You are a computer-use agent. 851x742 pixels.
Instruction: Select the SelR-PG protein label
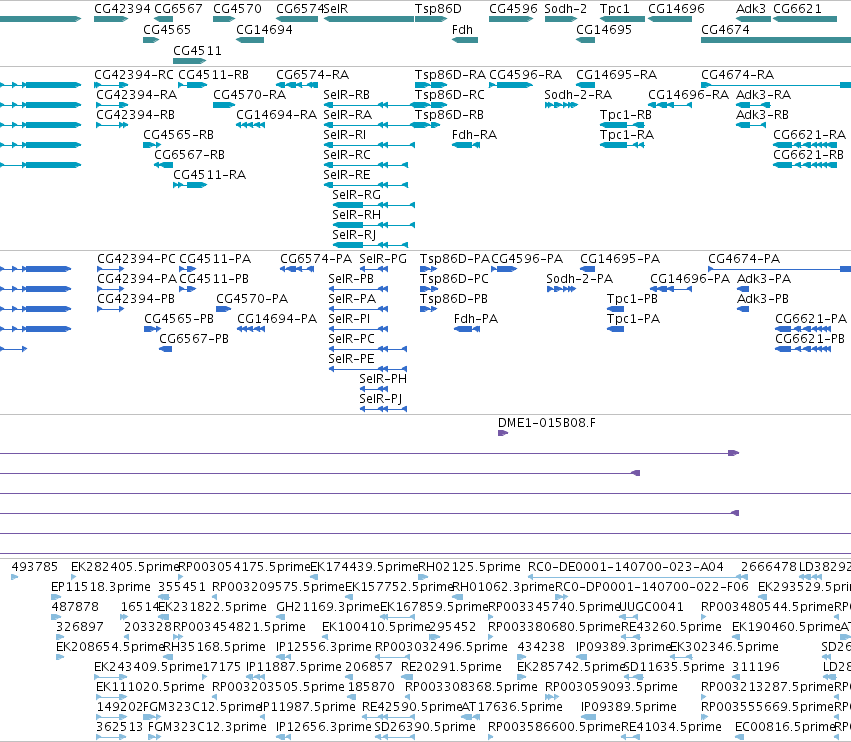(x=383, y=258)
